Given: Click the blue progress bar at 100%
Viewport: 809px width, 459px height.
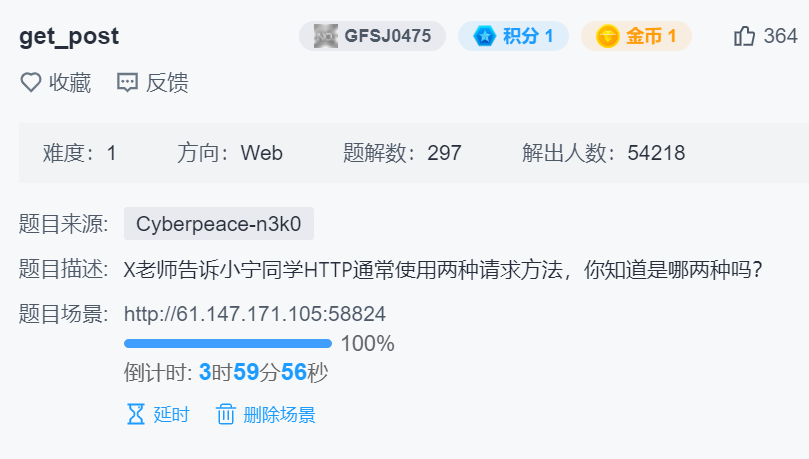Looking at the screenshot, I should coord(228,343).
